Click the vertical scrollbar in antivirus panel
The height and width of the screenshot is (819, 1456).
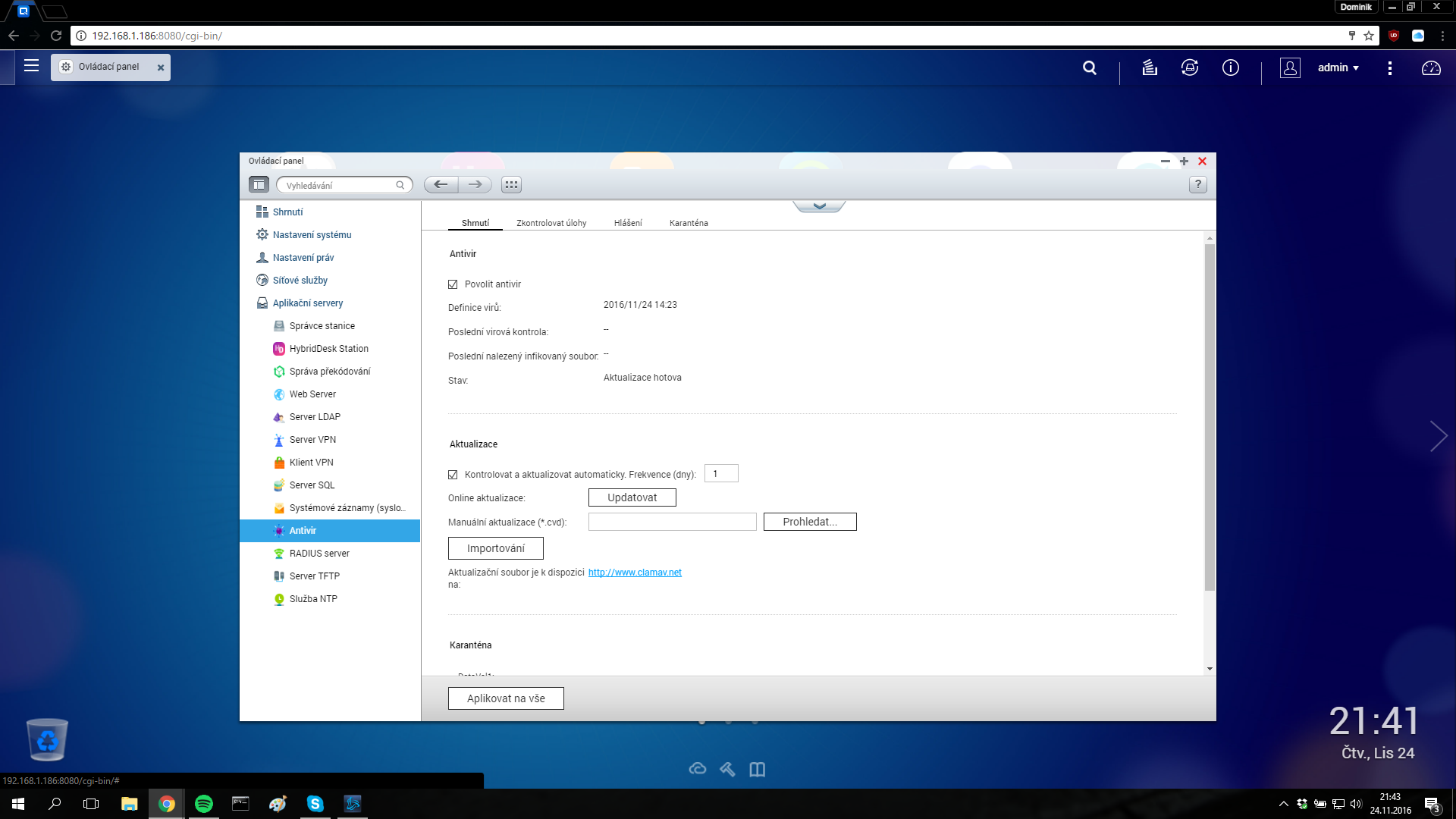tap(1210, 417)
